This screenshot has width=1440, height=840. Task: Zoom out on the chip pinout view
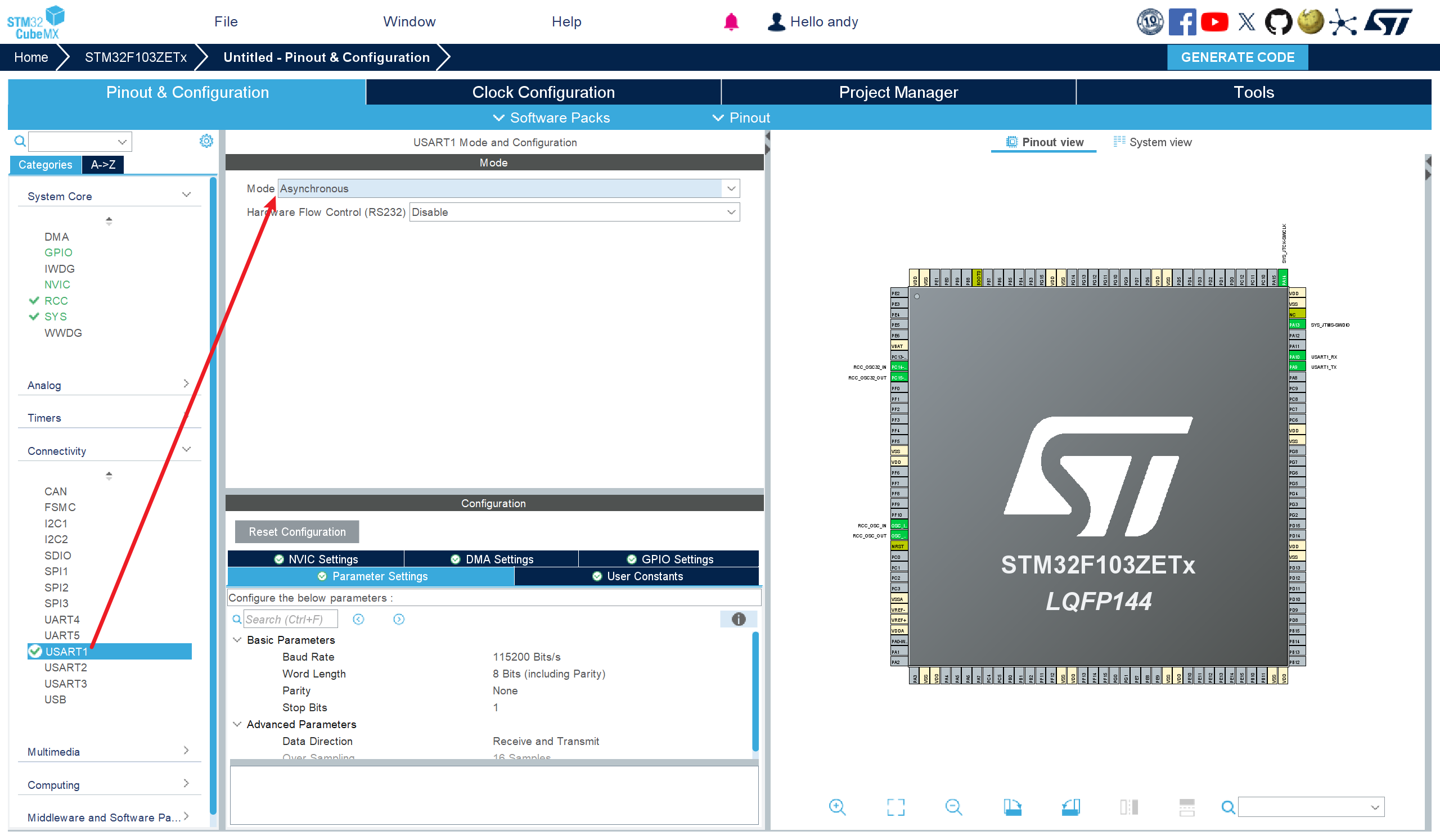click(x=953, y=807)
